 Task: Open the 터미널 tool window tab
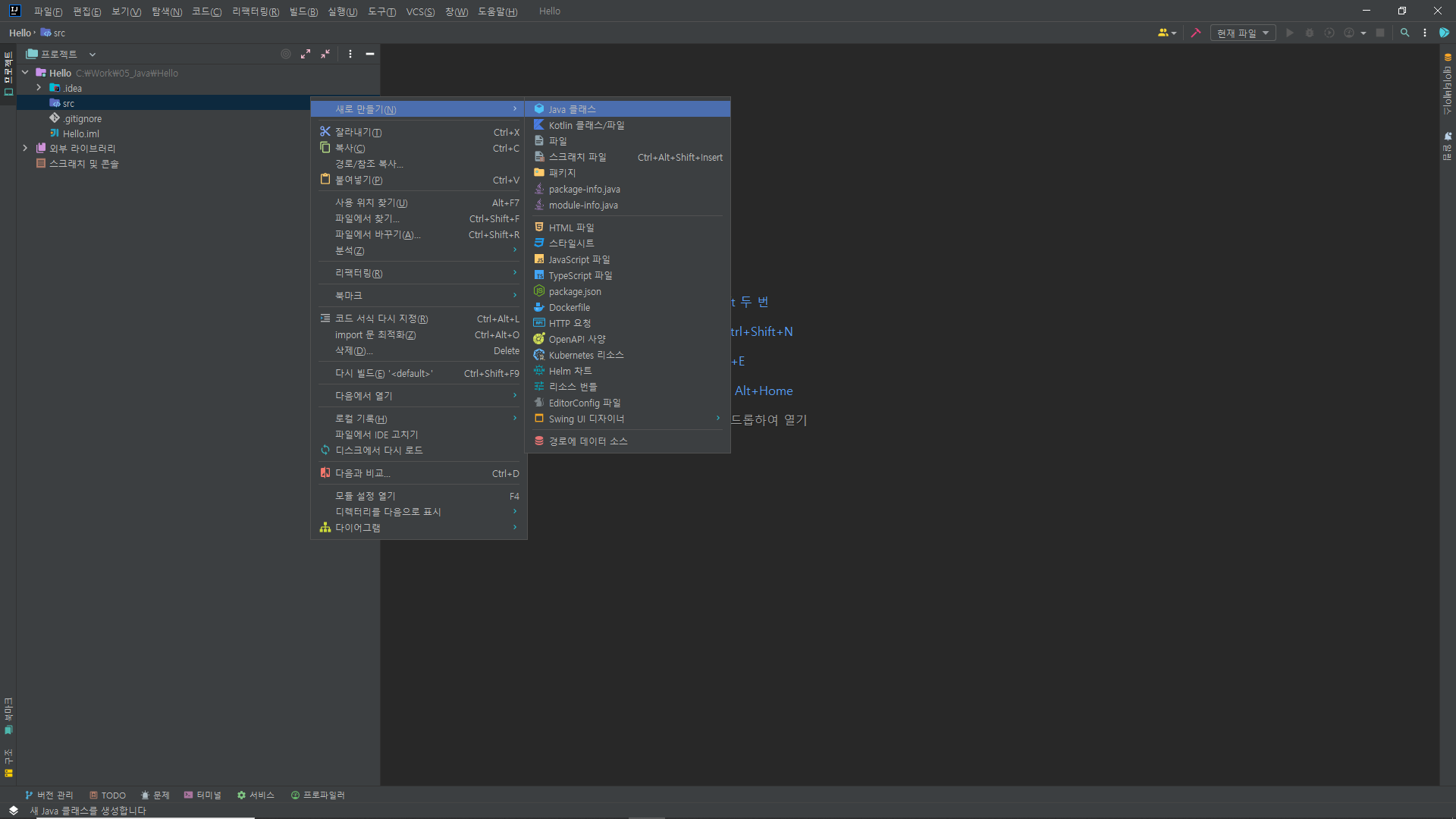click(x=202, y=795)
